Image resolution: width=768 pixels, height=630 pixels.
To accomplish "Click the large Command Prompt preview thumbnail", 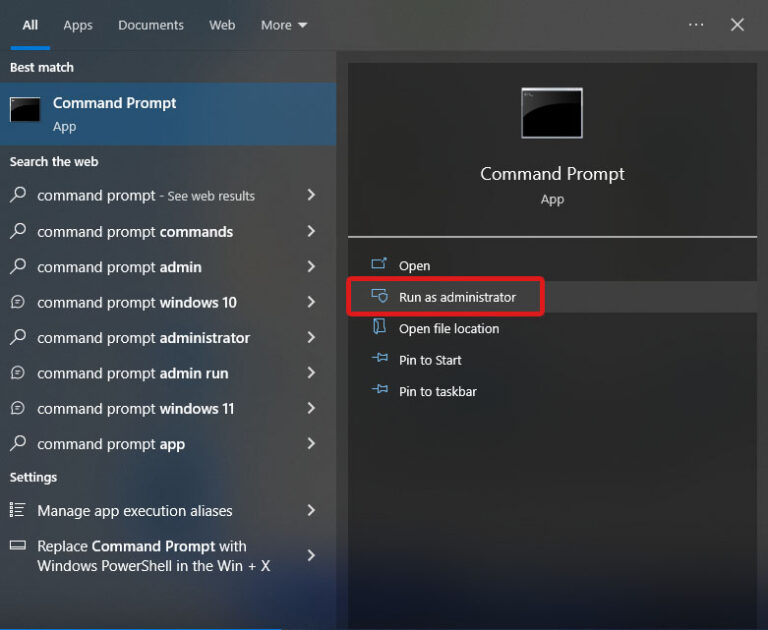I will (551, 113).
